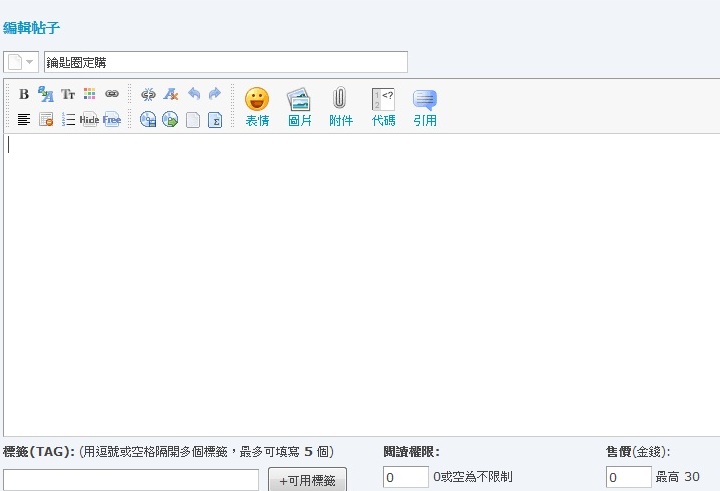Click the blank page icon
This screenshot has height=491, width=720.
pos(193,120)
